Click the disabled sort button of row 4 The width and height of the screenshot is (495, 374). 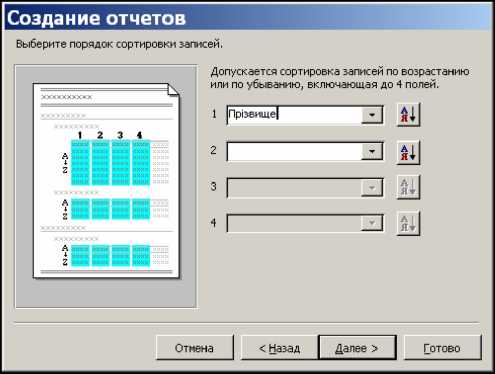click(408, 224)
